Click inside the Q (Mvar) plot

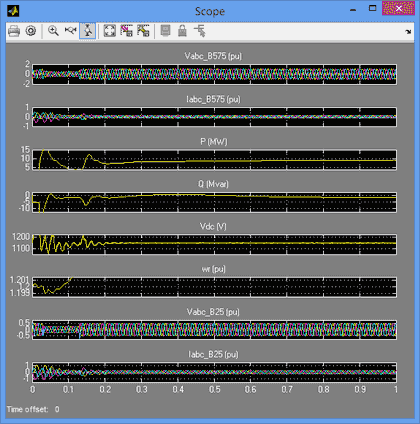click(x=214, y=202)
